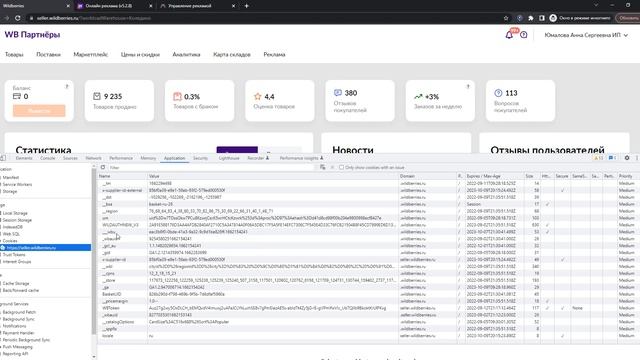Select Manifest in the Application sidebar
This screenshot has width=640, height=360.
[11, 178]
